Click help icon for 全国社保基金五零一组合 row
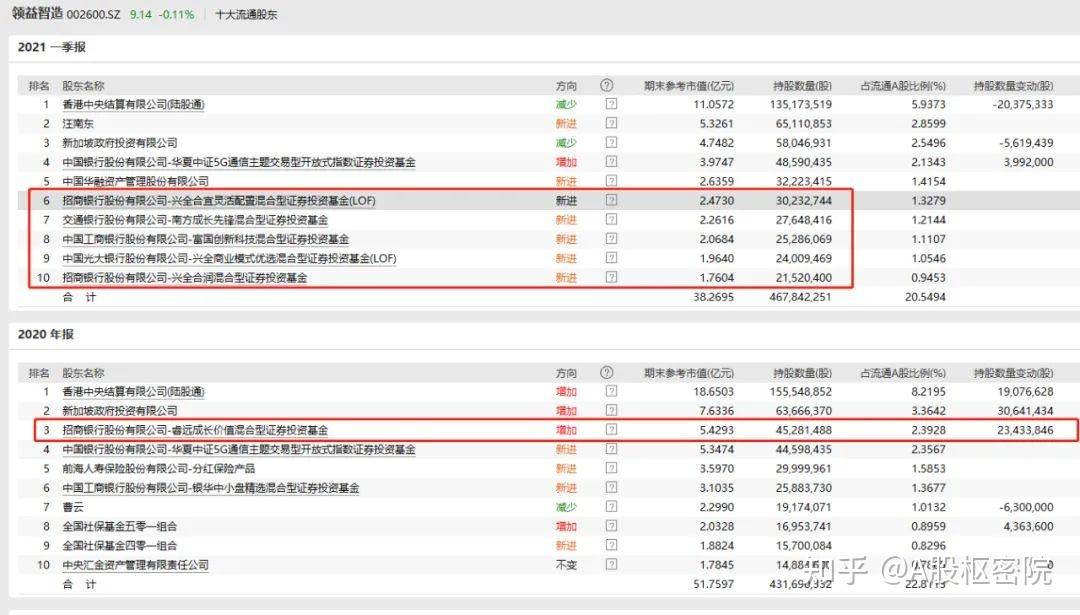This screenshot has height=615, width=1080. (611, 526)
